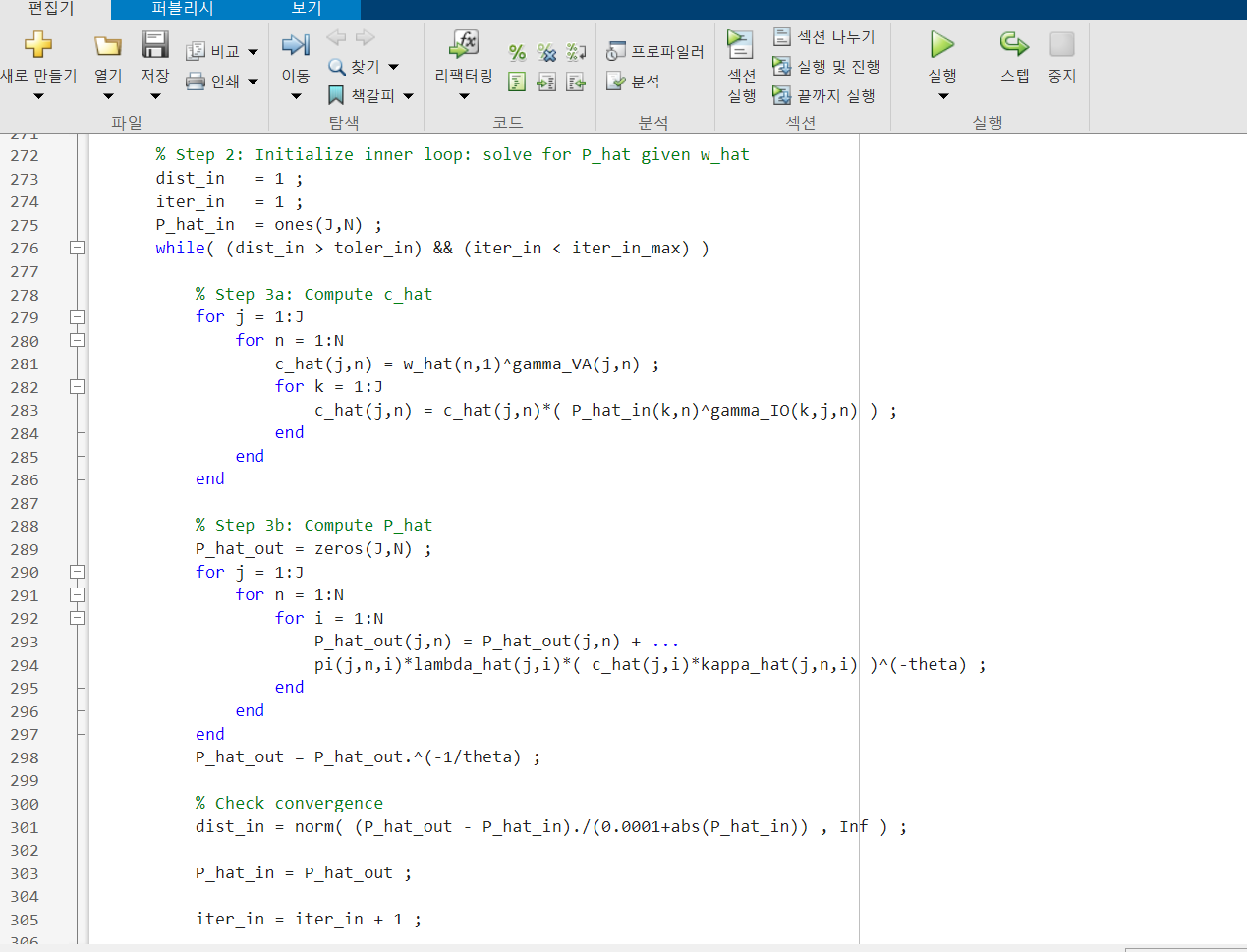Open the 프로파일러 profiler tool
Image resolution: width=1247 pixels, height=952 pixels.
pyautogui.click(x=655, y=51)
